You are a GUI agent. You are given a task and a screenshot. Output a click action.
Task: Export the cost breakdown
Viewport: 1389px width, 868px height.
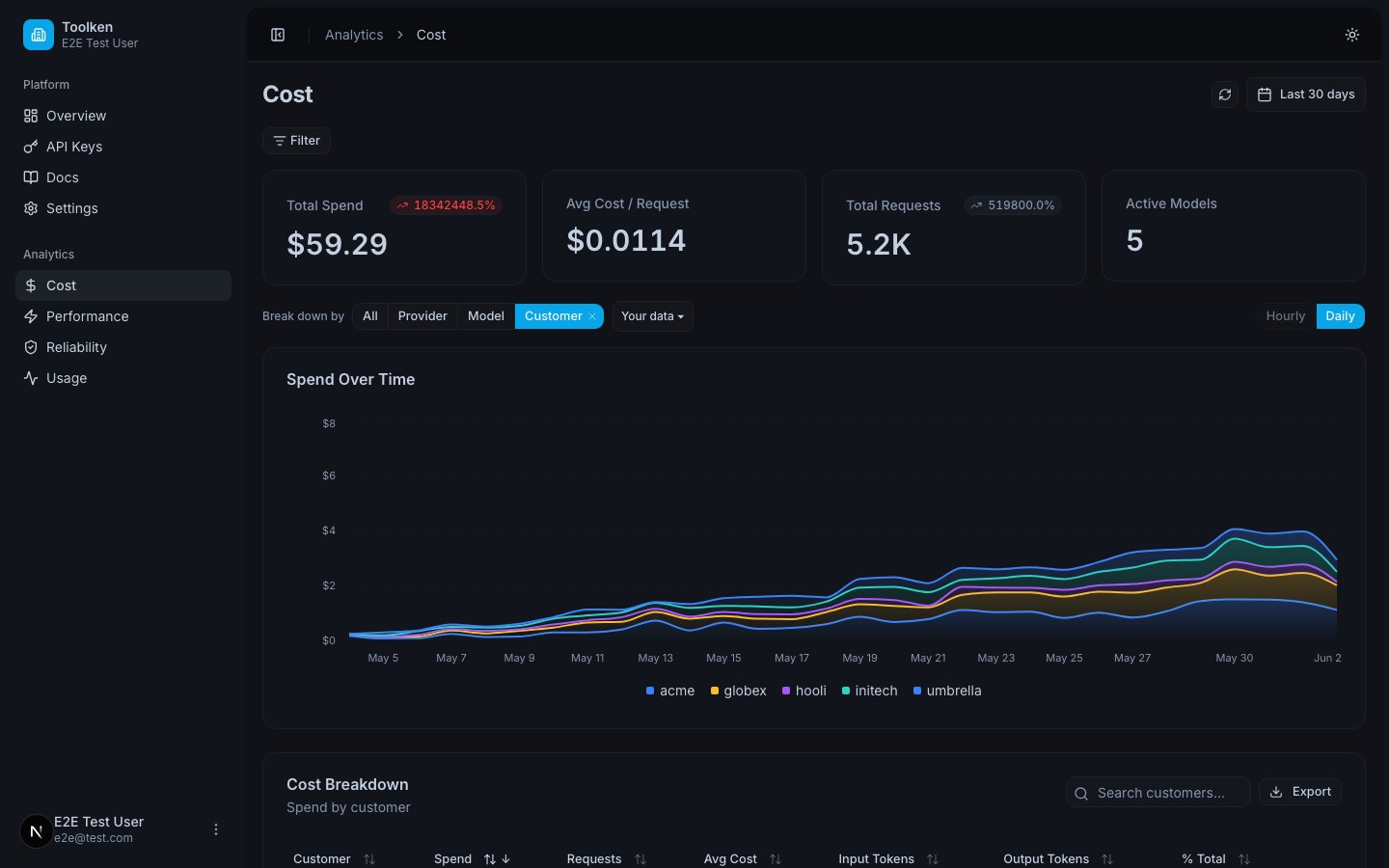pos(1300,792)
